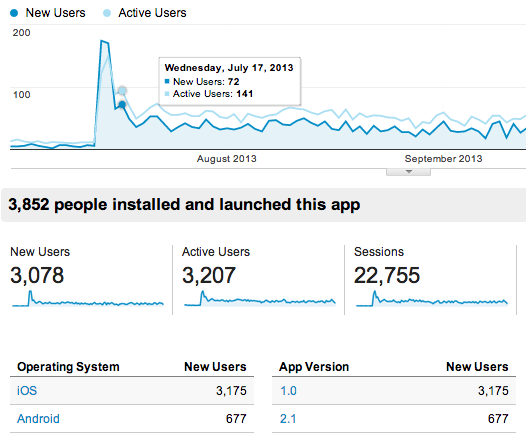Open the Android operating system link
The height and width of the screenshot is (441, 526).
pos(38,419)
